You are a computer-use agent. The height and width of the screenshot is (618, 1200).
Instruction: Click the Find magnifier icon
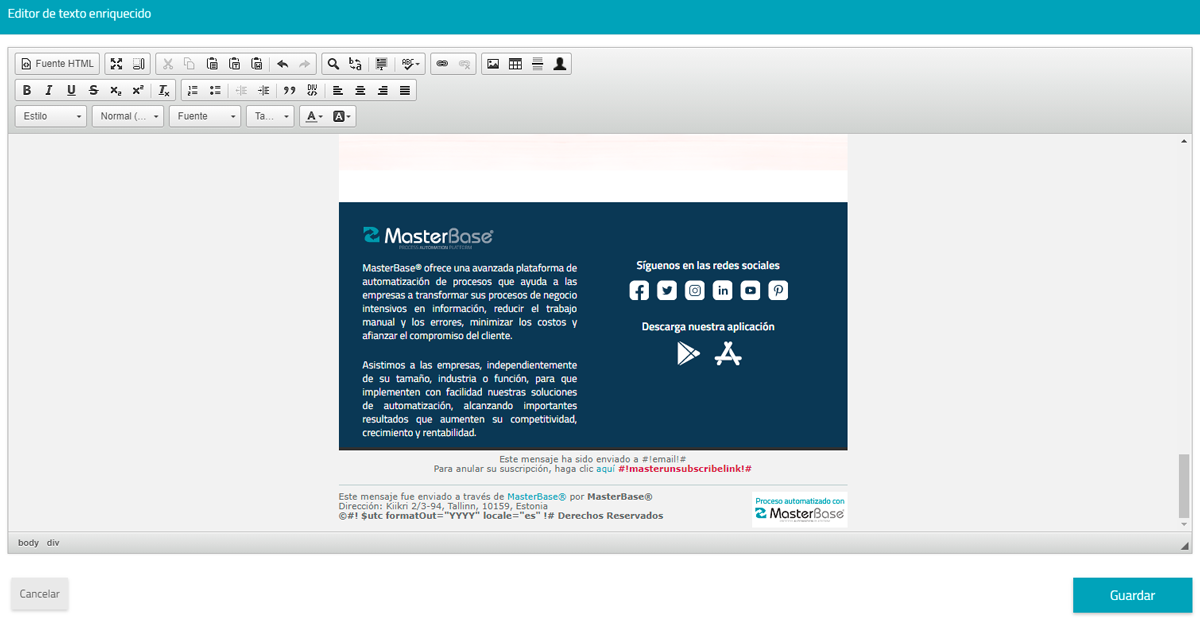pyautogui.click(x=333, y=64)
